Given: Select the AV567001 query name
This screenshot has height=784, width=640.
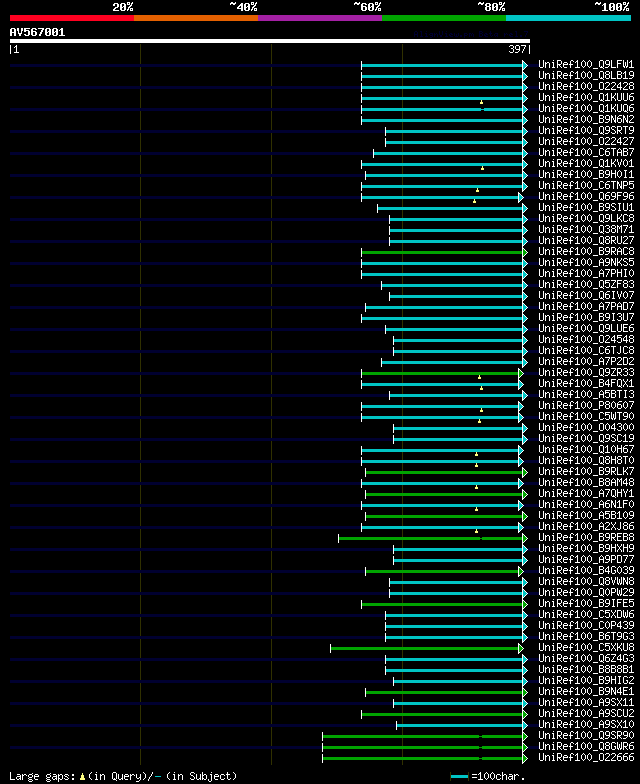Looking at the screenshot, I should pos(37,32).
